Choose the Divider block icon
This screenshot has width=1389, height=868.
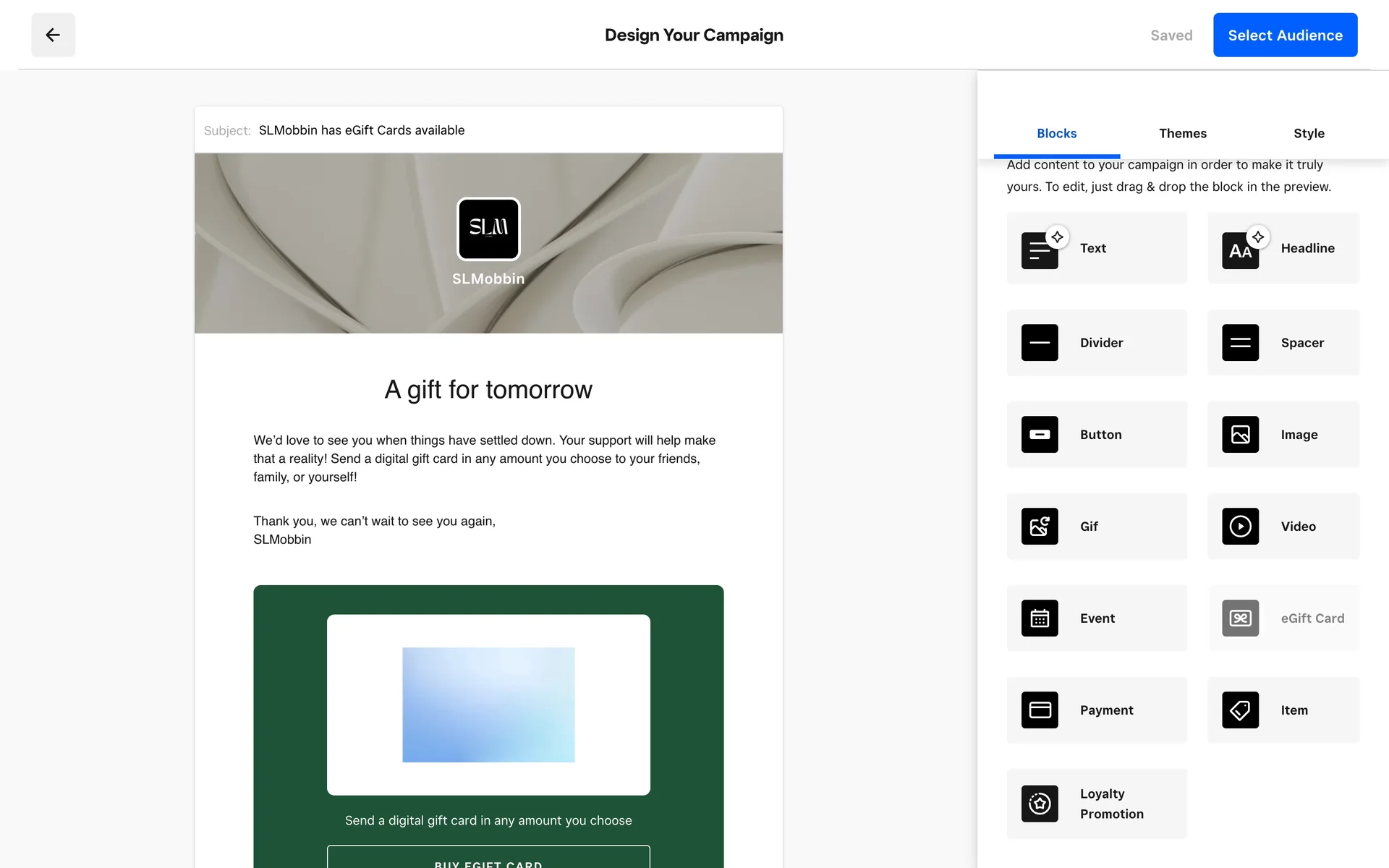pyautogui.click(x=1040, y=343)
